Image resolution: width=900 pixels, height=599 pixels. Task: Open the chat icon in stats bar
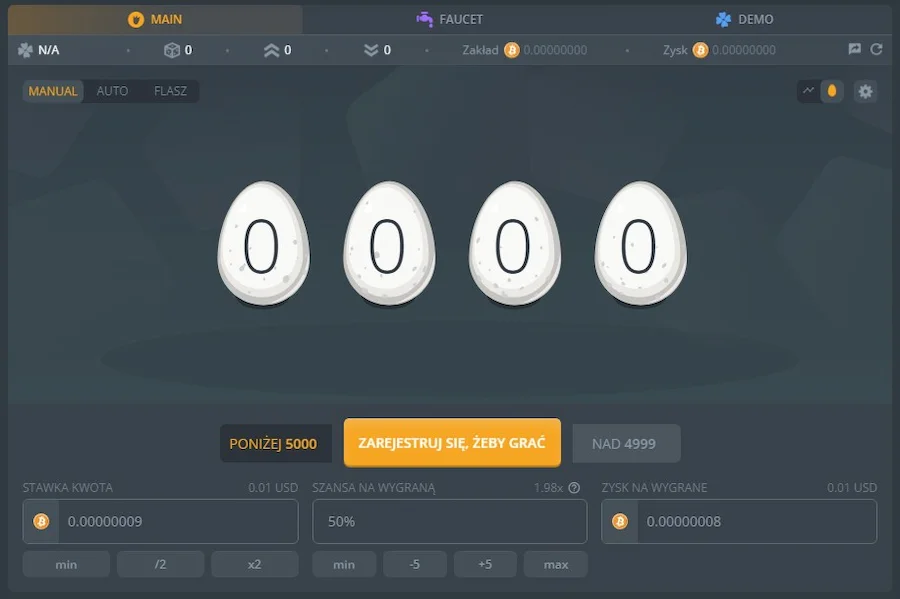pos(854,49)
